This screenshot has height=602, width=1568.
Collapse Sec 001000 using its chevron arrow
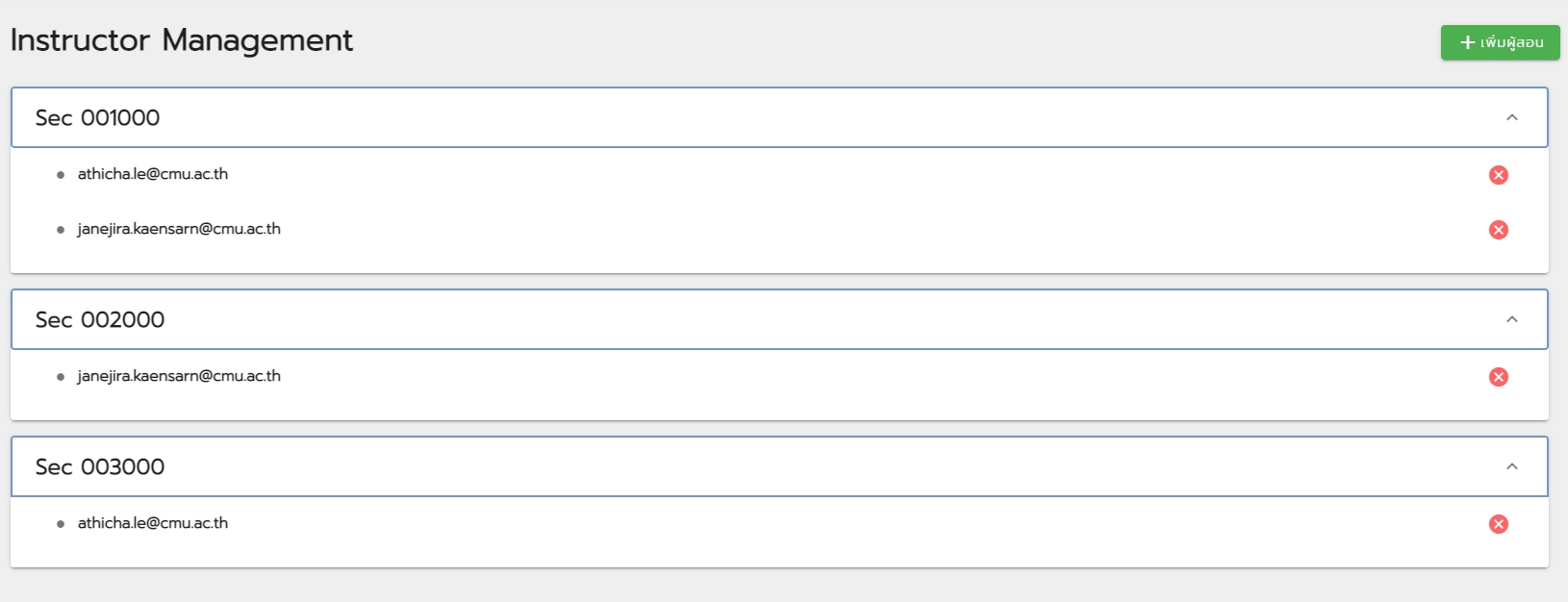[x=1511, y=117]
